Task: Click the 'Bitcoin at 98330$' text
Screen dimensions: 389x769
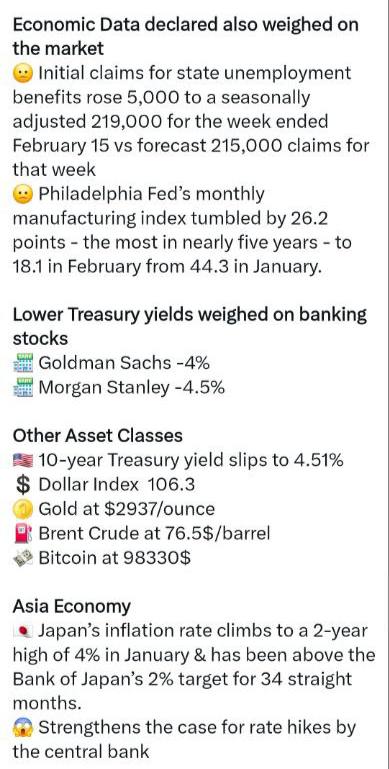Action: (114, 558)
